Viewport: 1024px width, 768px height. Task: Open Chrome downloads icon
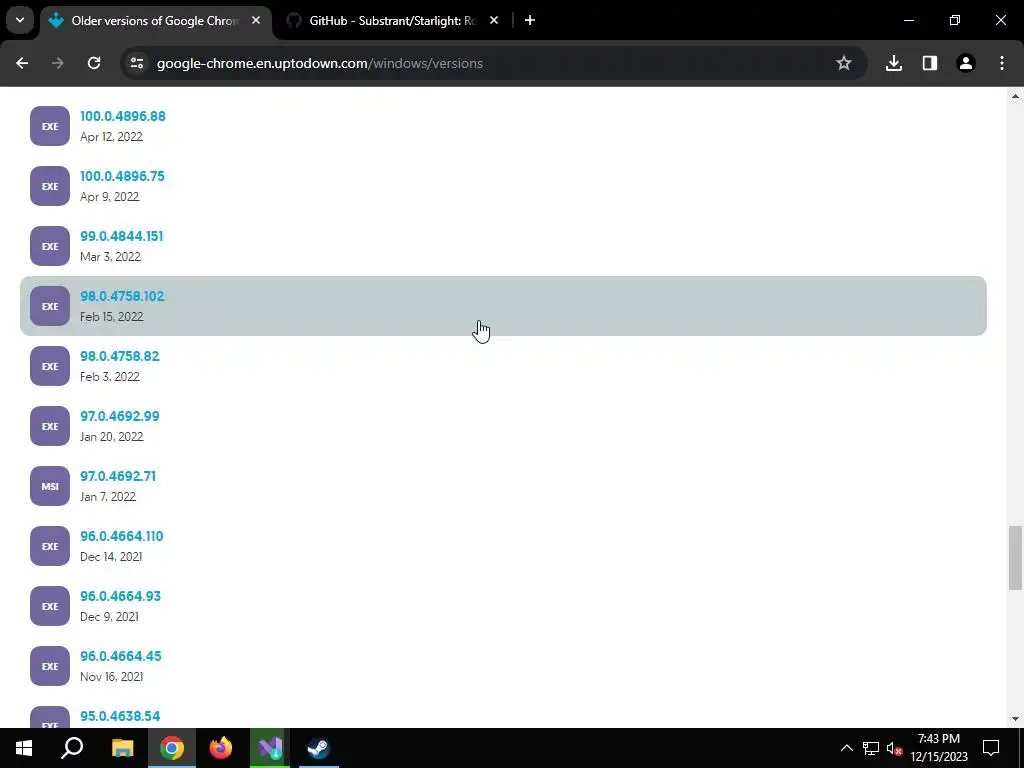tap(893, 63)
